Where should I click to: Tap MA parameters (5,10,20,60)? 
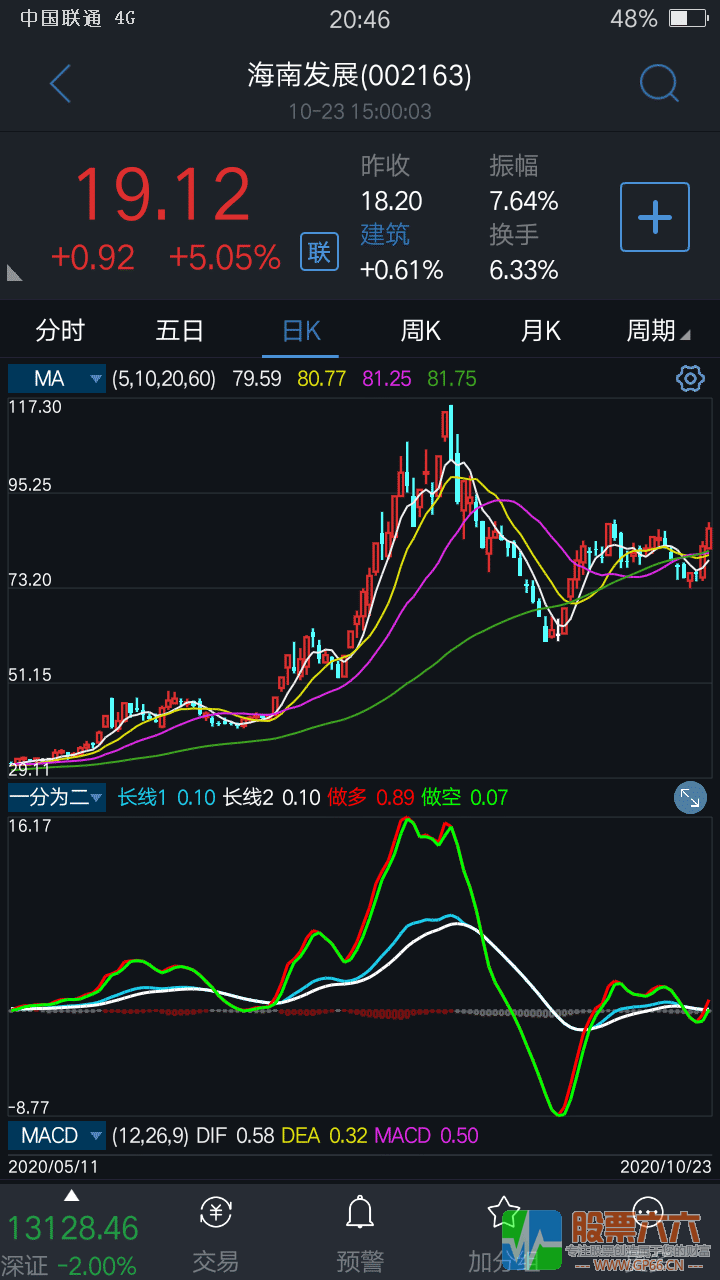pos(163,379)
